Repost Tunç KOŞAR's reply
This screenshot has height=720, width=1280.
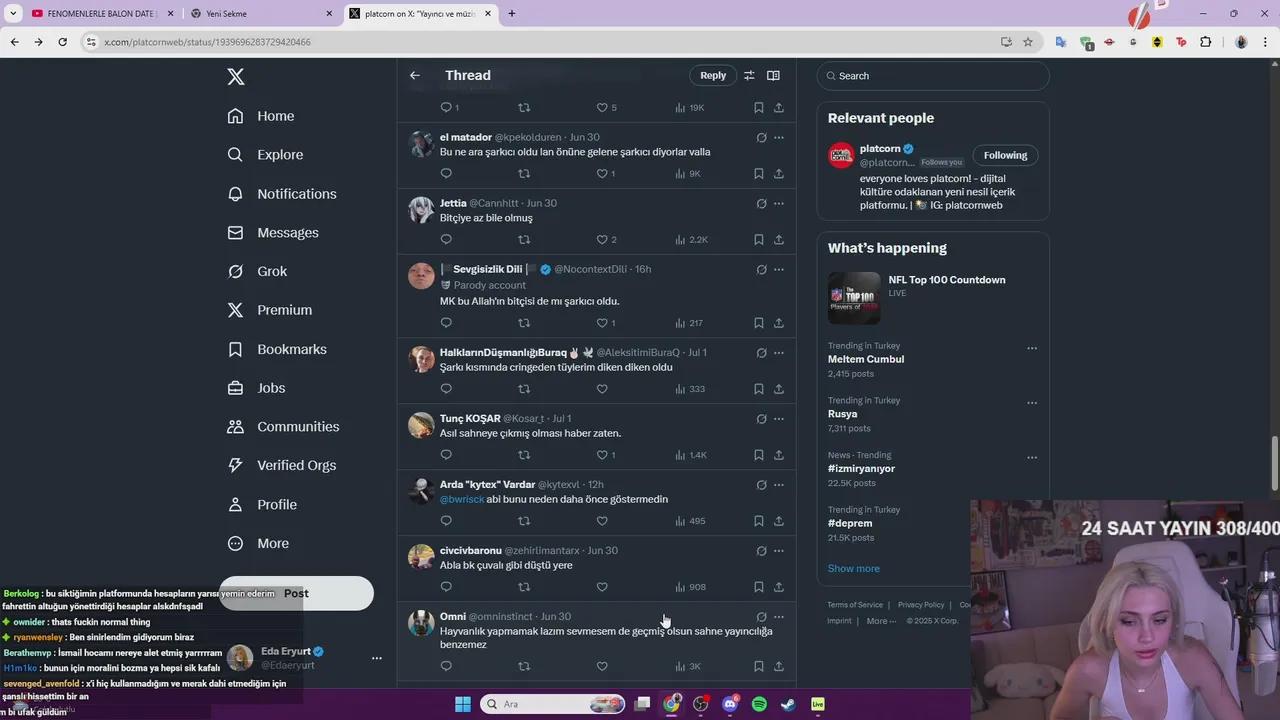coord(524,455)
